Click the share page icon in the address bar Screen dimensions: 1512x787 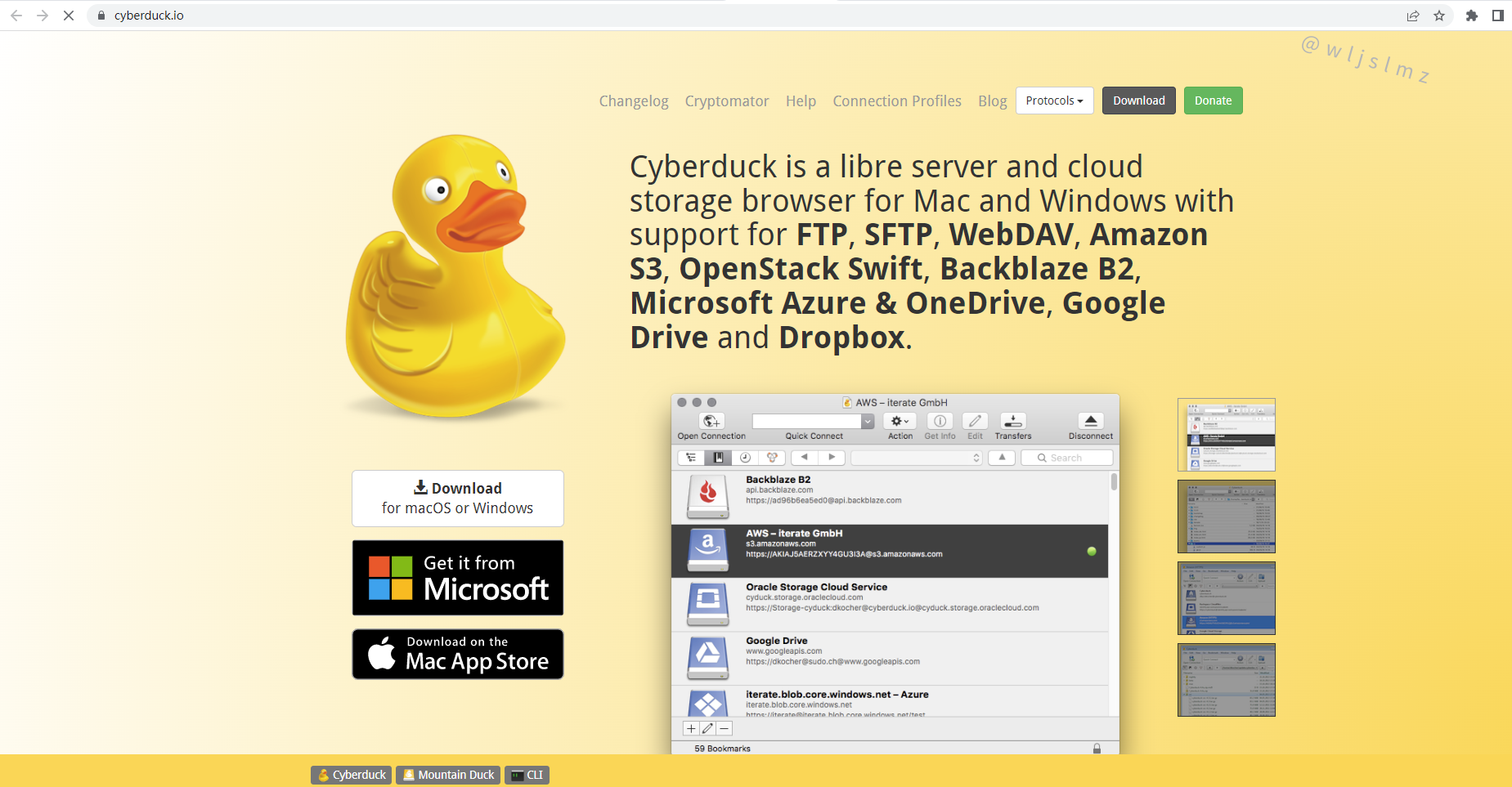point(1413,16)
